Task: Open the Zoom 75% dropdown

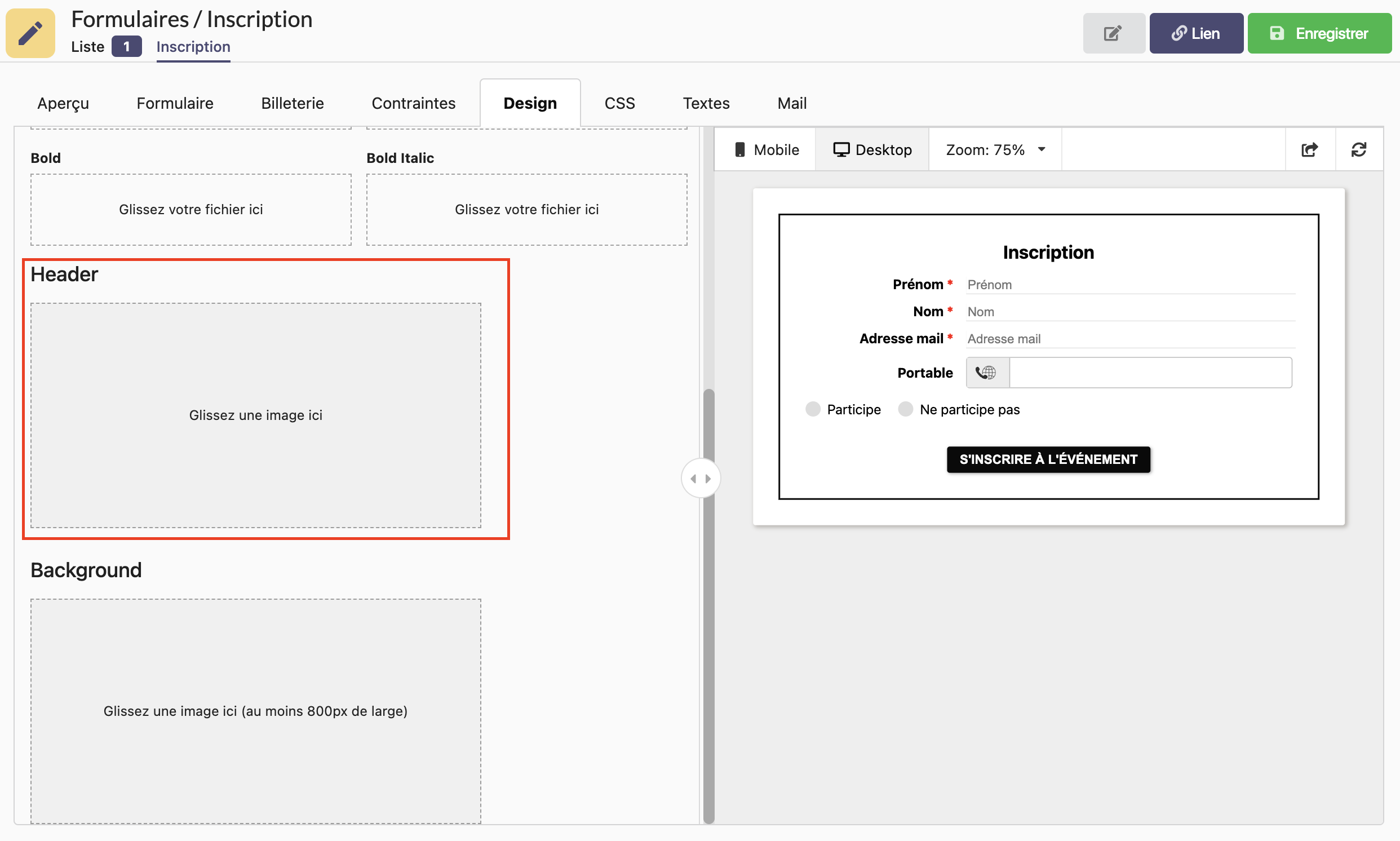Action: tap(995, 149)
